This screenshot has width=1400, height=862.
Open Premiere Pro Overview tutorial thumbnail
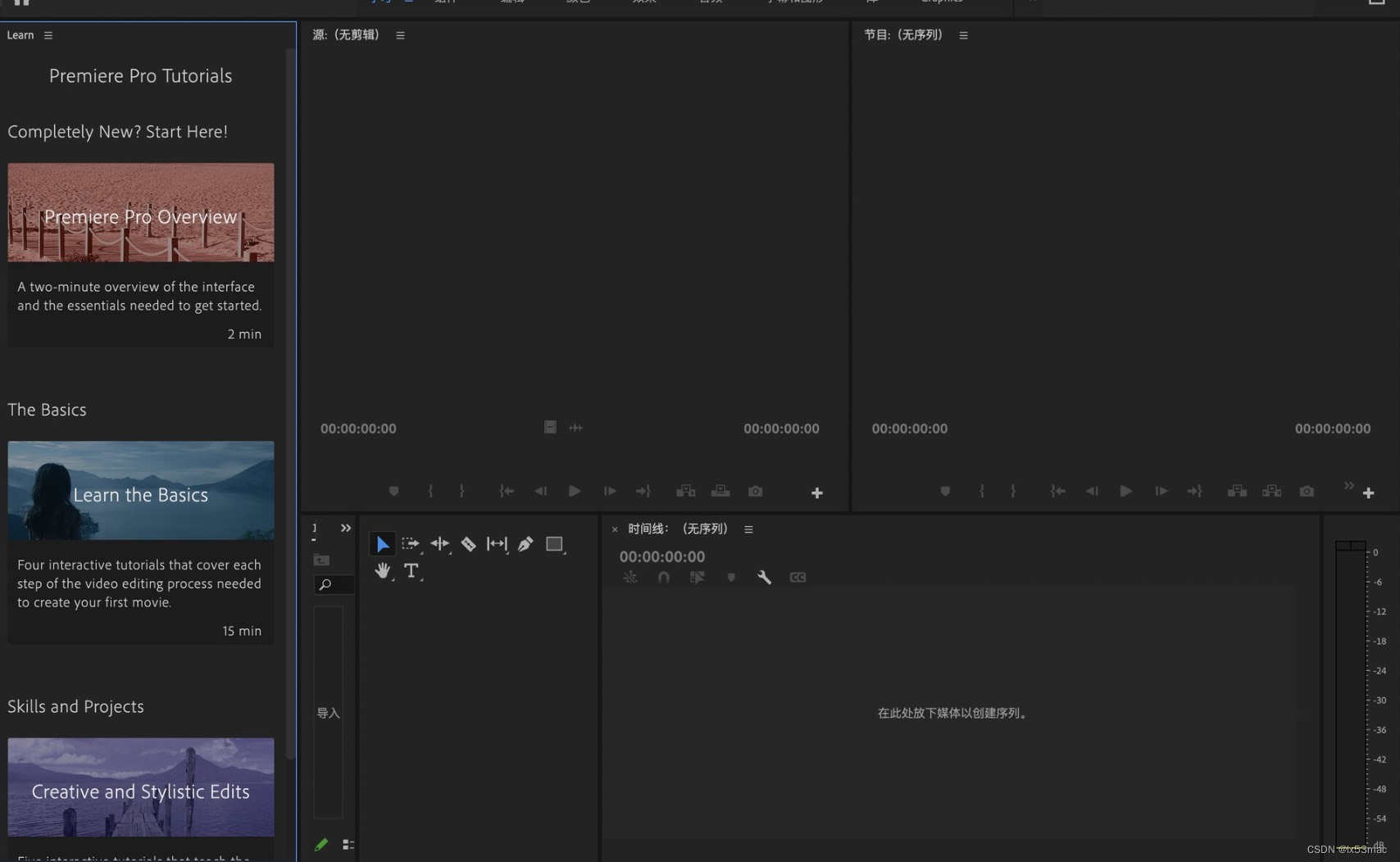coord(141,213)
